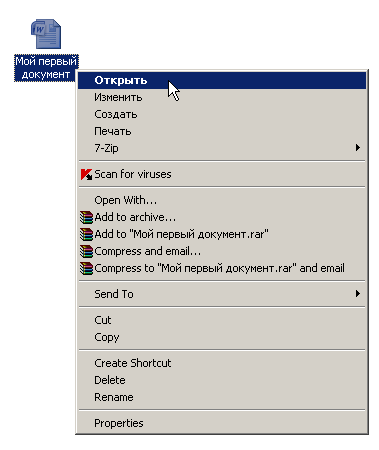Choose Copy from the context menu
379x450 pixels.
222,337
